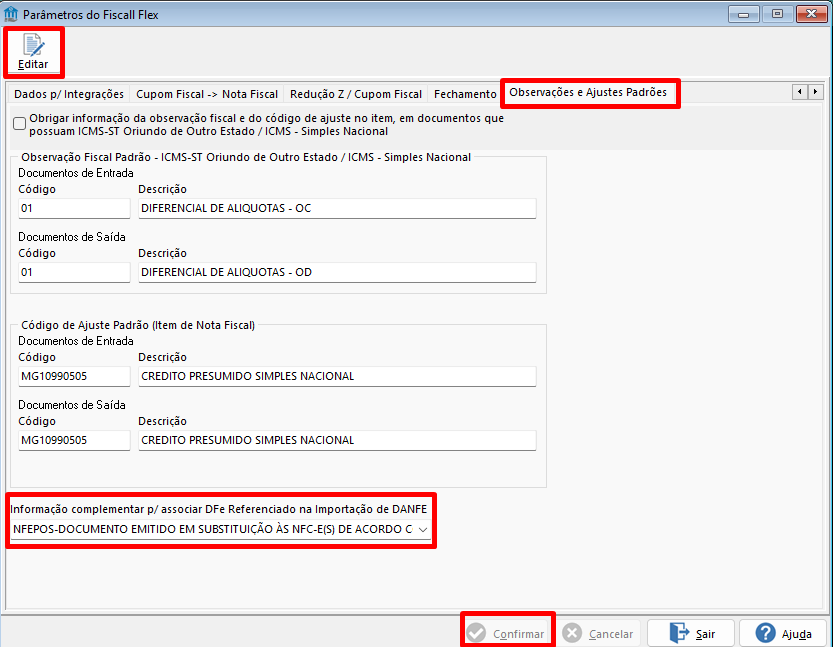Click the Confirmar button label
The image size is (833, 647).
coord(518,634)
